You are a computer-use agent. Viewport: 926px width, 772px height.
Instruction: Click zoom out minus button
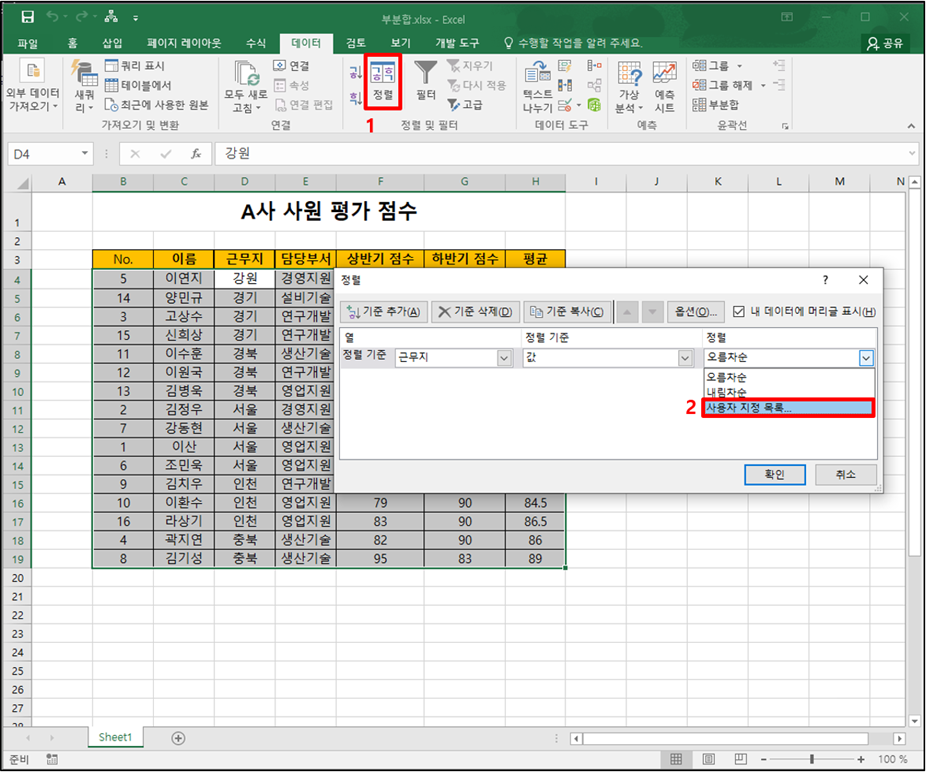(x=764, y=759)
